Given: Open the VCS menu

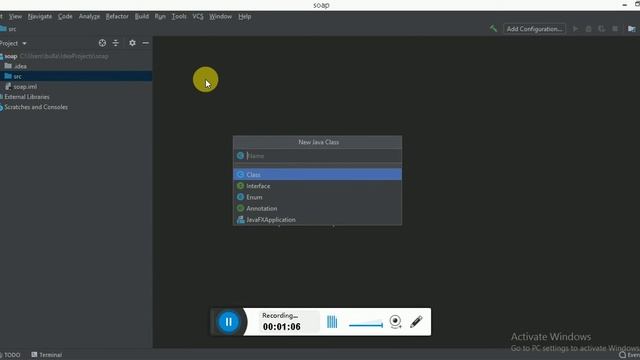Looking at the screenshot, I should 198,17.
